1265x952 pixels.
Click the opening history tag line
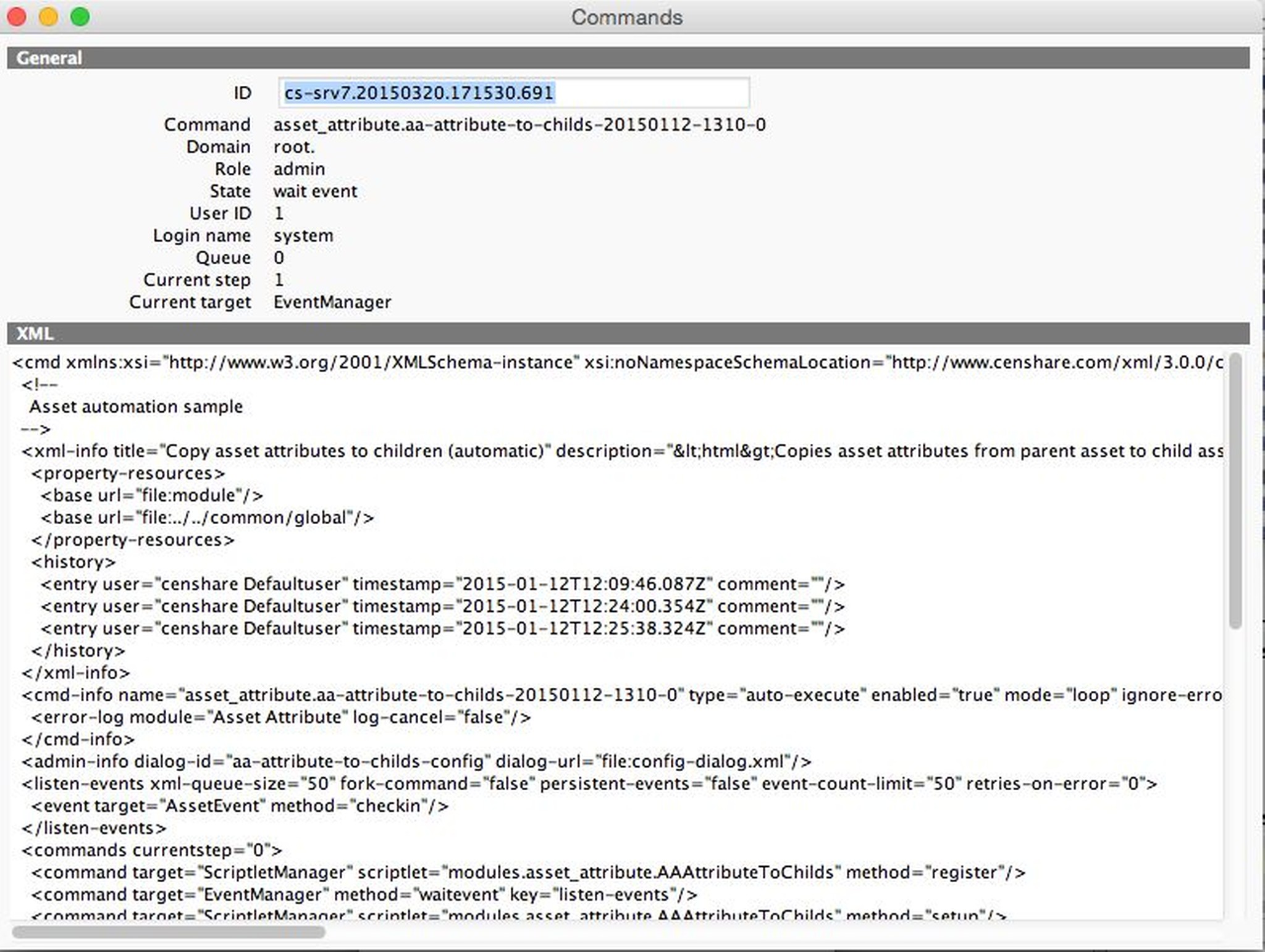click(x=74, y=562)
